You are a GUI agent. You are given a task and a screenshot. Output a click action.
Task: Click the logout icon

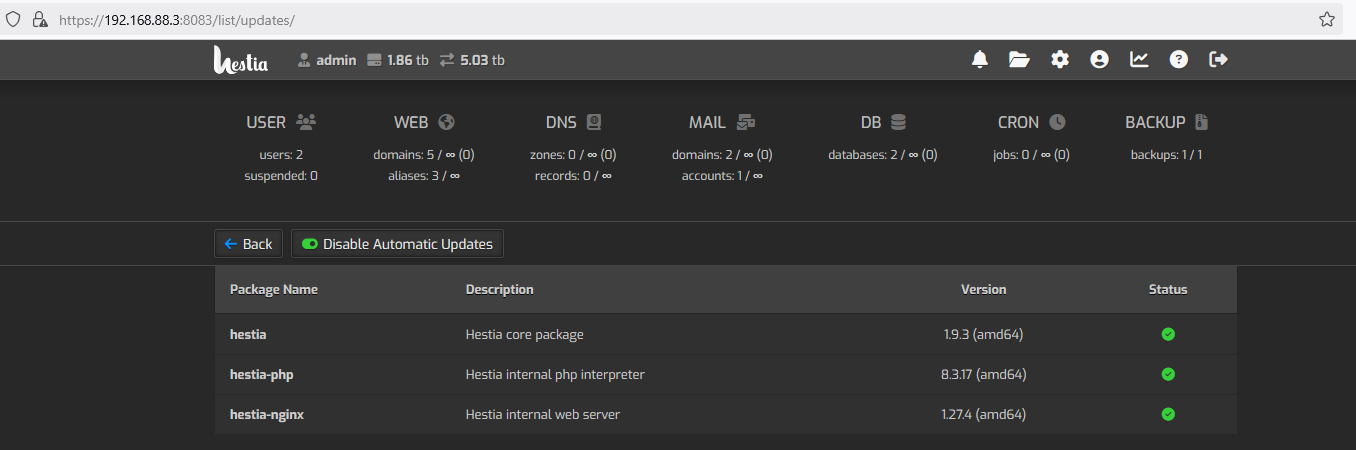pos(1218,60)
